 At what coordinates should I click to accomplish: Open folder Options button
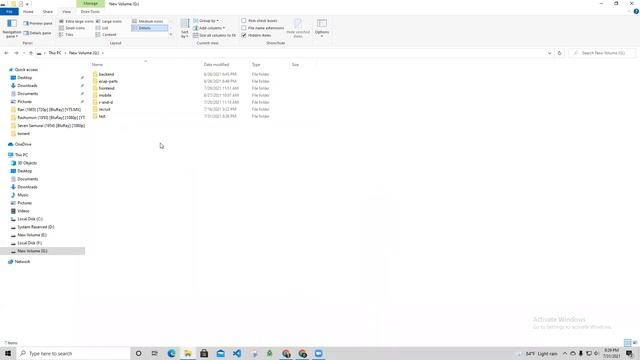click(x=322, y=28)
